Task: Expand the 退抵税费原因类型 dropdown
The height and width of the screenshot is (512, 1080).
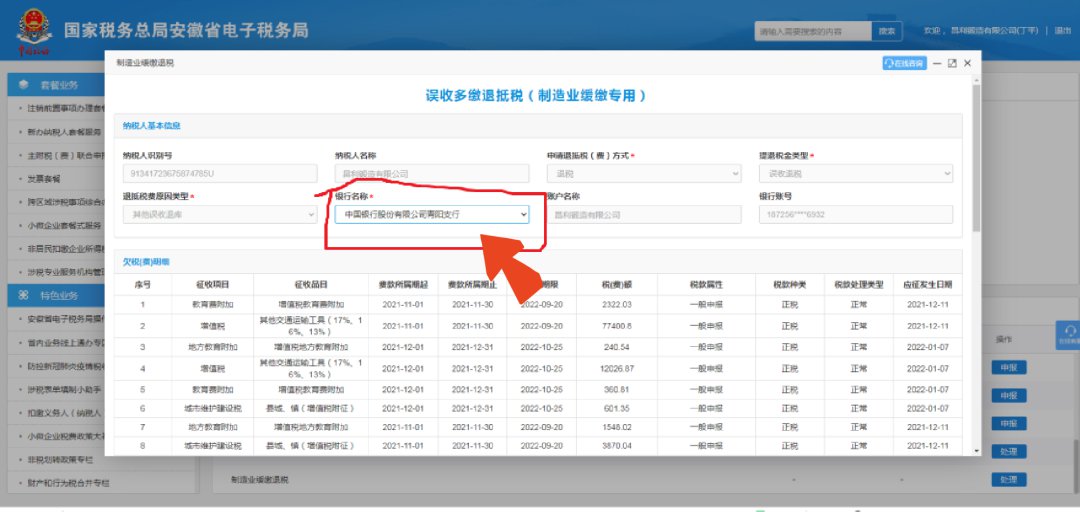Action: point(220,214)
